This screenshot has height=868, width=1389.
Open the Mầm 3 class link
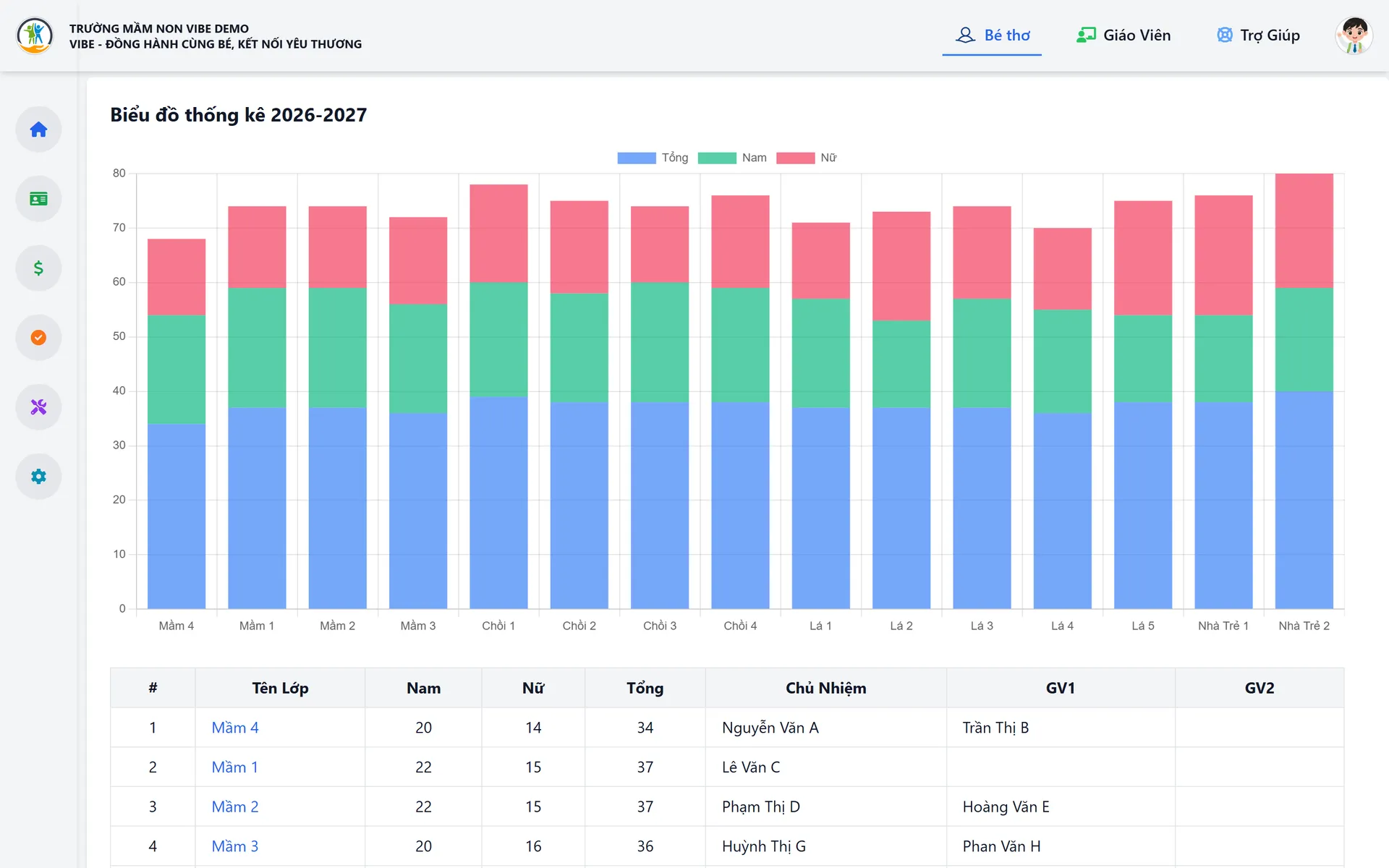coord(234,846)
